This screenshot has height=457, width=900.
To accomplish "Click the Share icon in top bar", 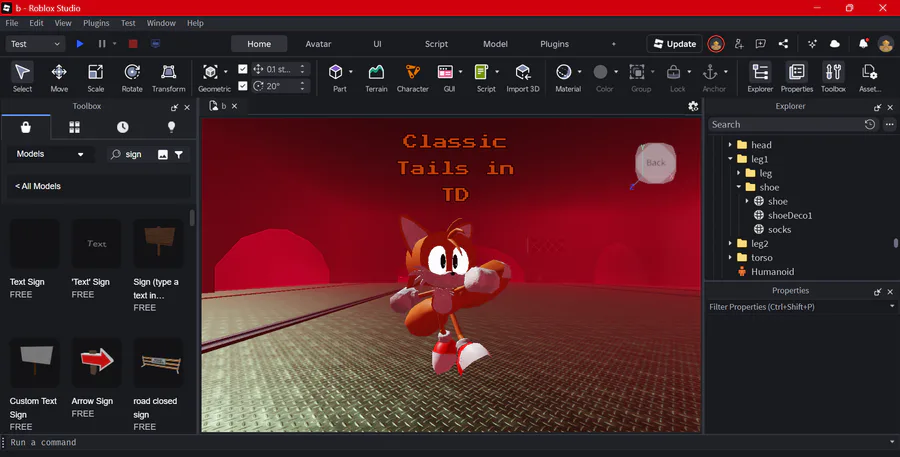I will (783, 44).
